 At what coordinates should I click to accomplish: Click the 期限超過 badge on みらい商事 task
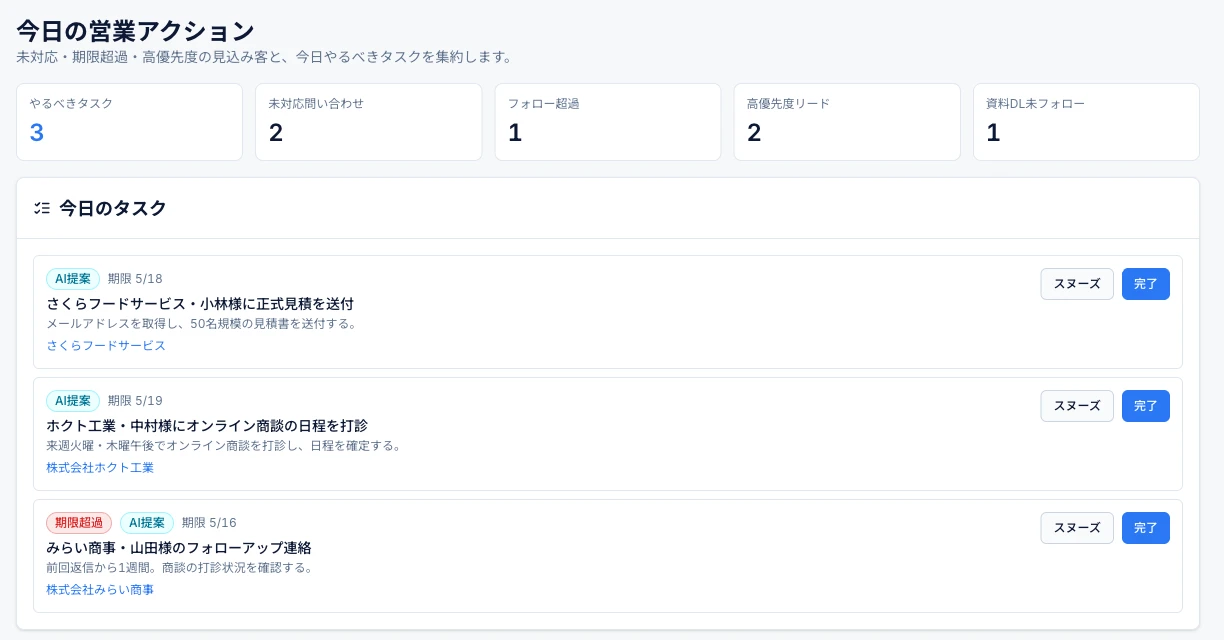[79, 523]
